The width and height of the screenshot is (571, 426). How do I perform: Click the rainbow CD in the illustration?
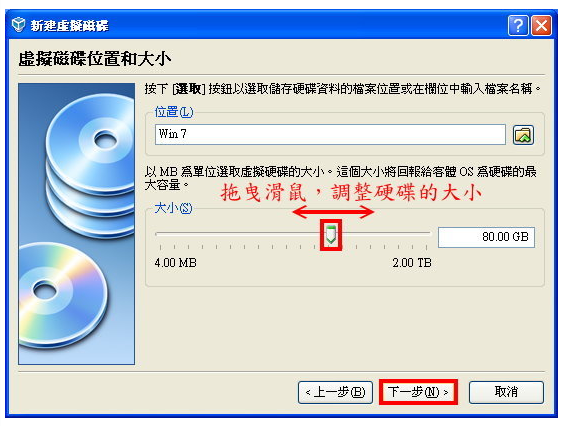(x=62, y=295)
